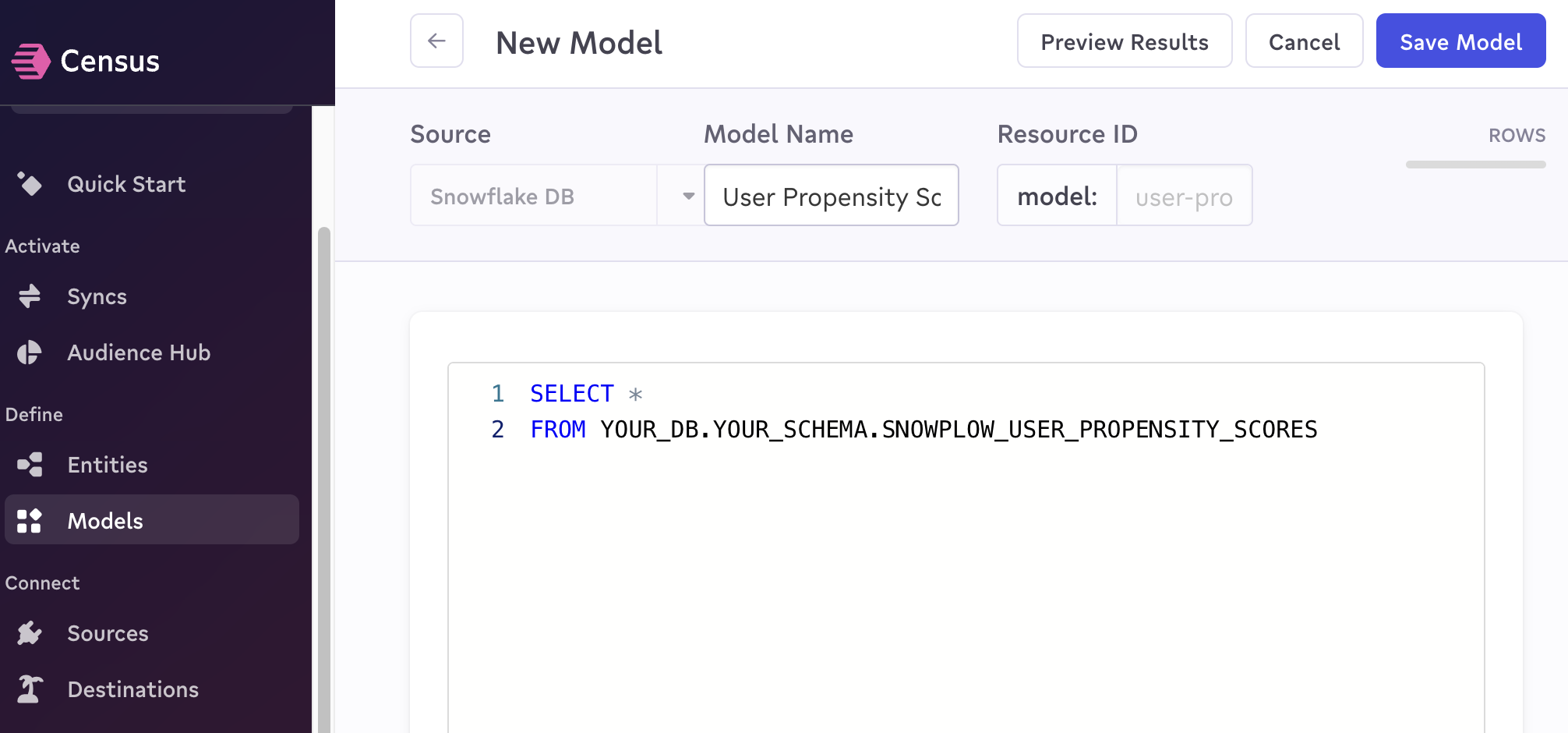The width and height of the screenshot is (1568, 733).
Task: Click the Entities nodes icon
Action: (30, 465)
